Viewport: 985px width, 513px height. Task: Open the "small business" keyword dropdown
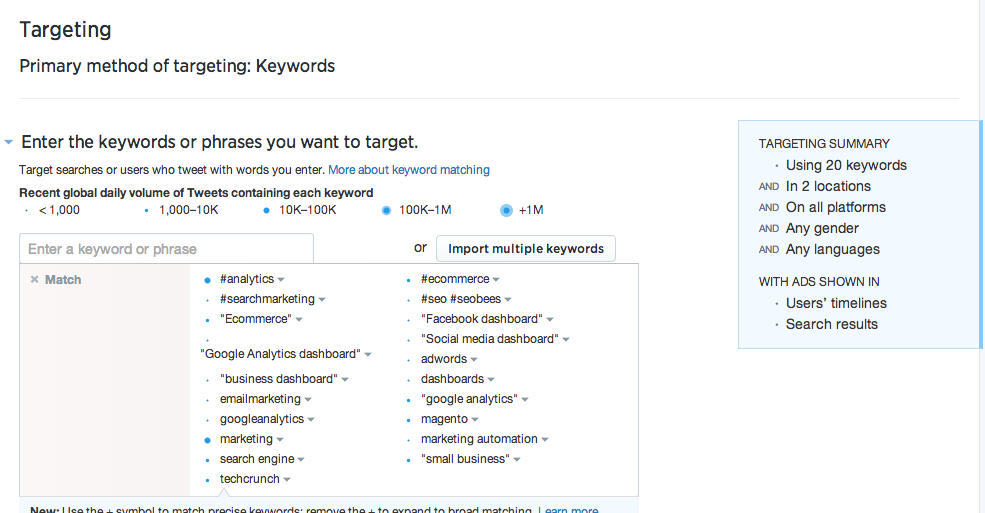[517, 460]
